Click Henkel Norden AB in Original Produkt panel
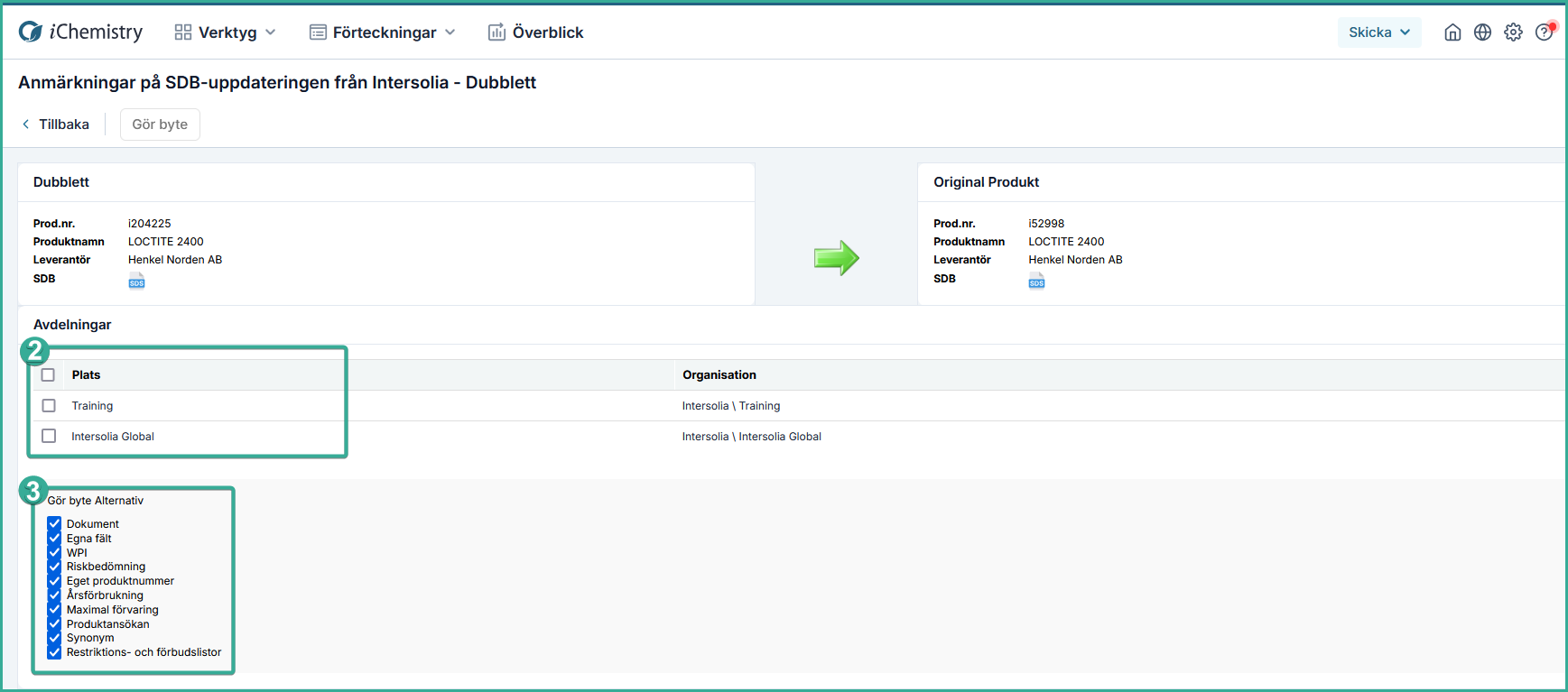The image size is (1568, 692). (1075, 260)
